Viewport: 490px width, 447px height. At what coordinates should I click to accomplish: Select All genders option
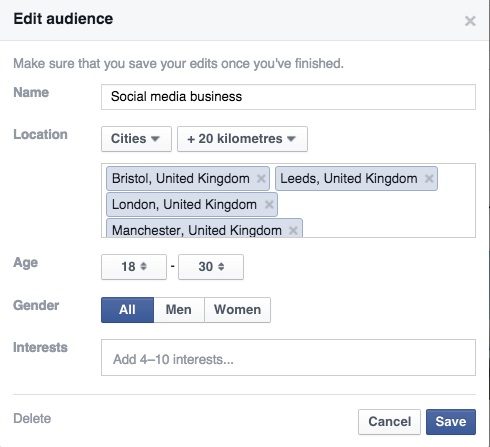127,310
